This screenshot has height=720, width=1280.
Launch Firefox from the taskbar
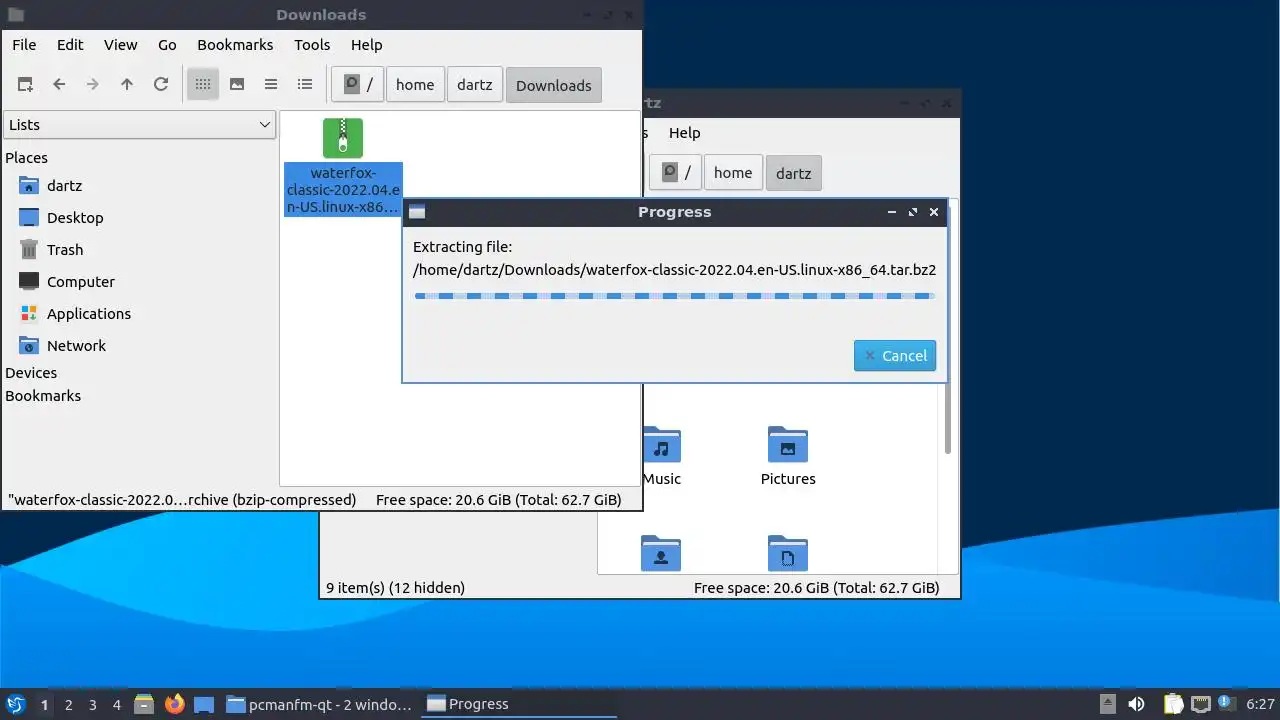[x=175, y=704]
